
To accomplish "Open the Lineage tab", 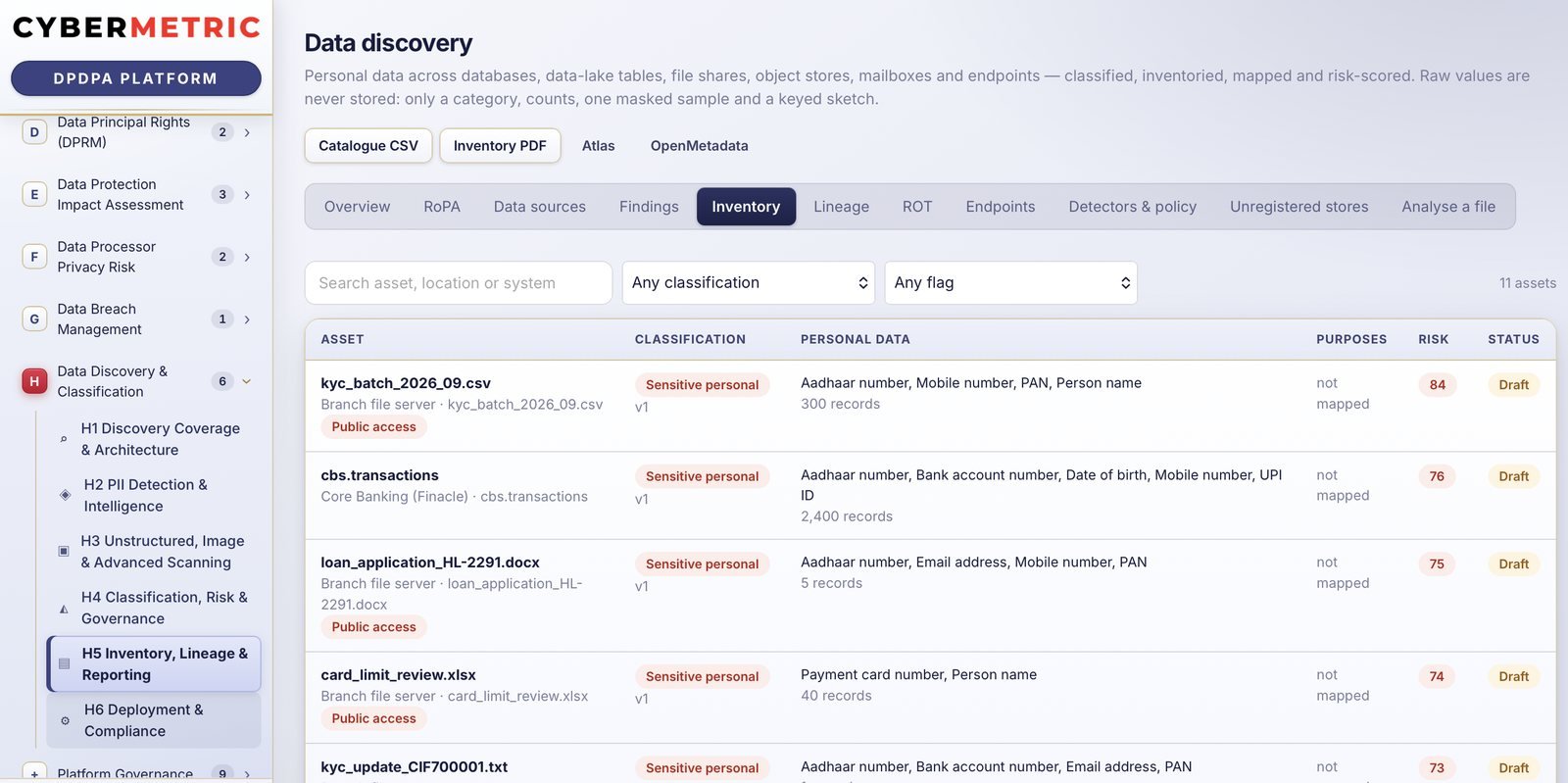I will point(841,207).
